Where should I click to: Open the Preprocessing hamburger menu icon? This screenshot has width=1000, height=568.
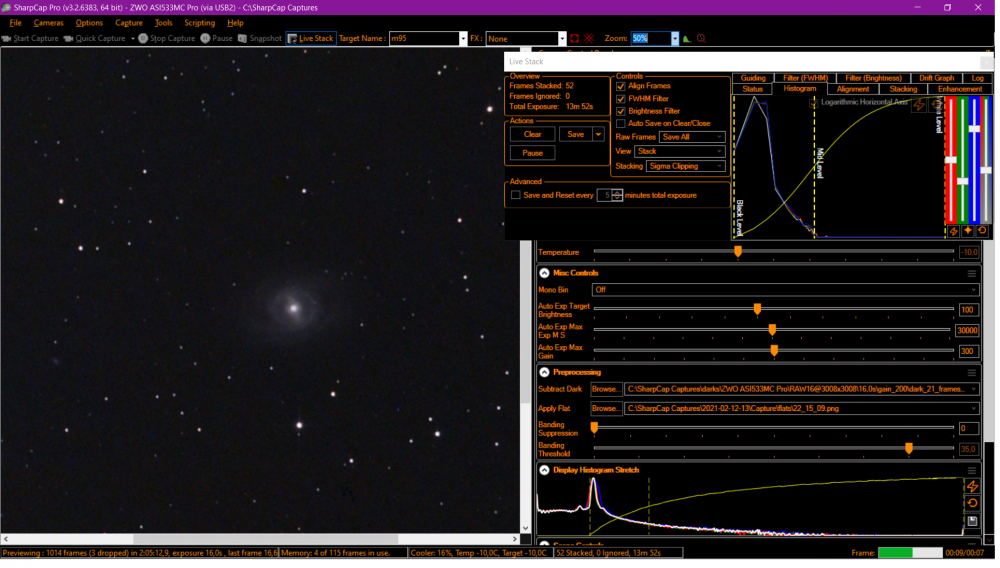click(971, 373)
